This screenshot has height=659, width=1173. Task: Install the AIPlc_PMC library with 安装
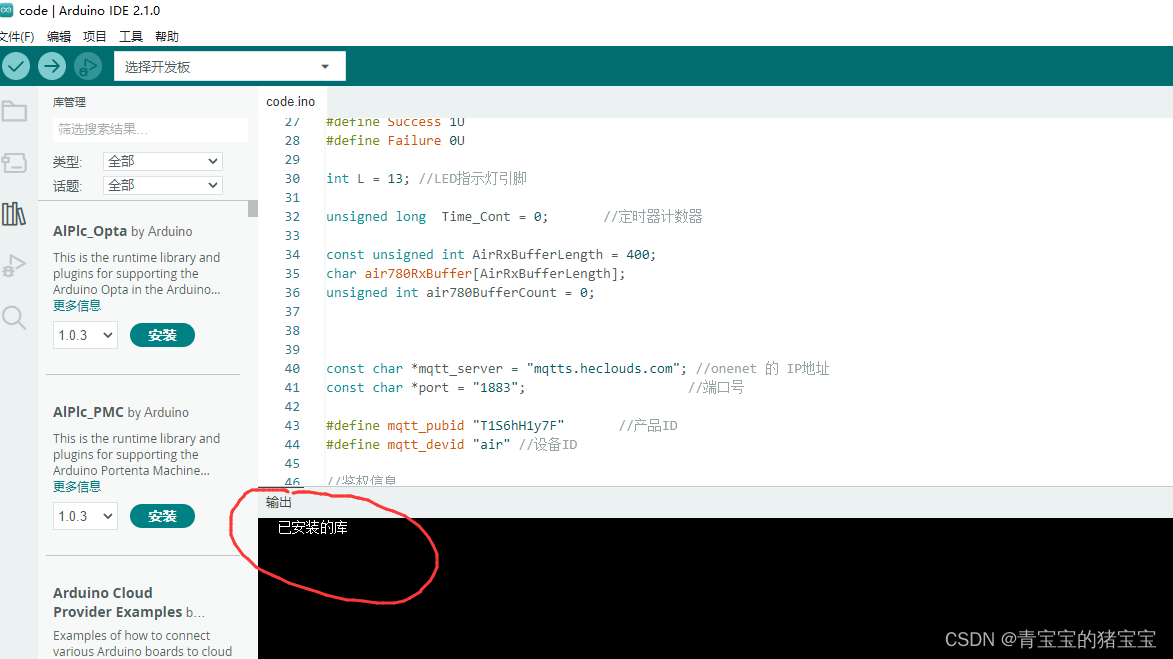(x=162, y=515)
